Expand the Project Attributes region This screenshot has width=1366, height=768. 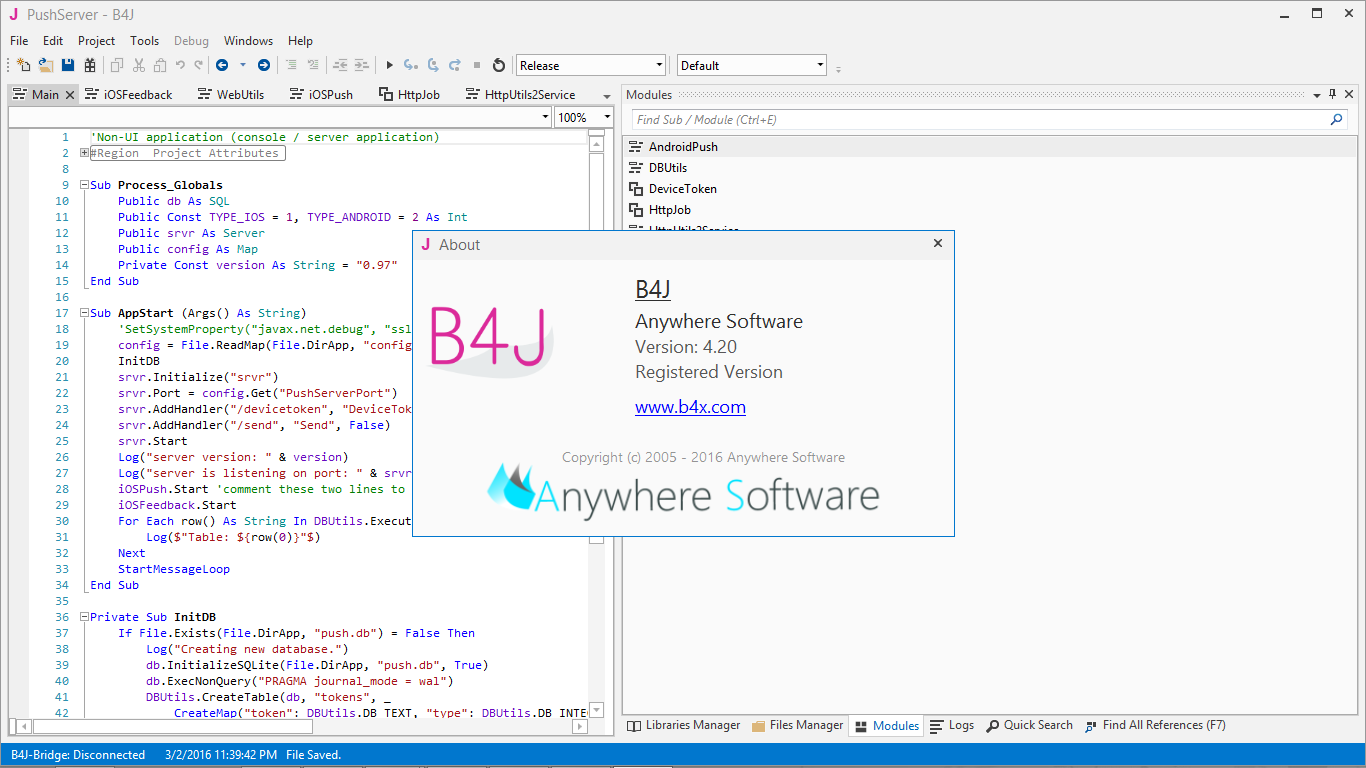tap(84, 153)
